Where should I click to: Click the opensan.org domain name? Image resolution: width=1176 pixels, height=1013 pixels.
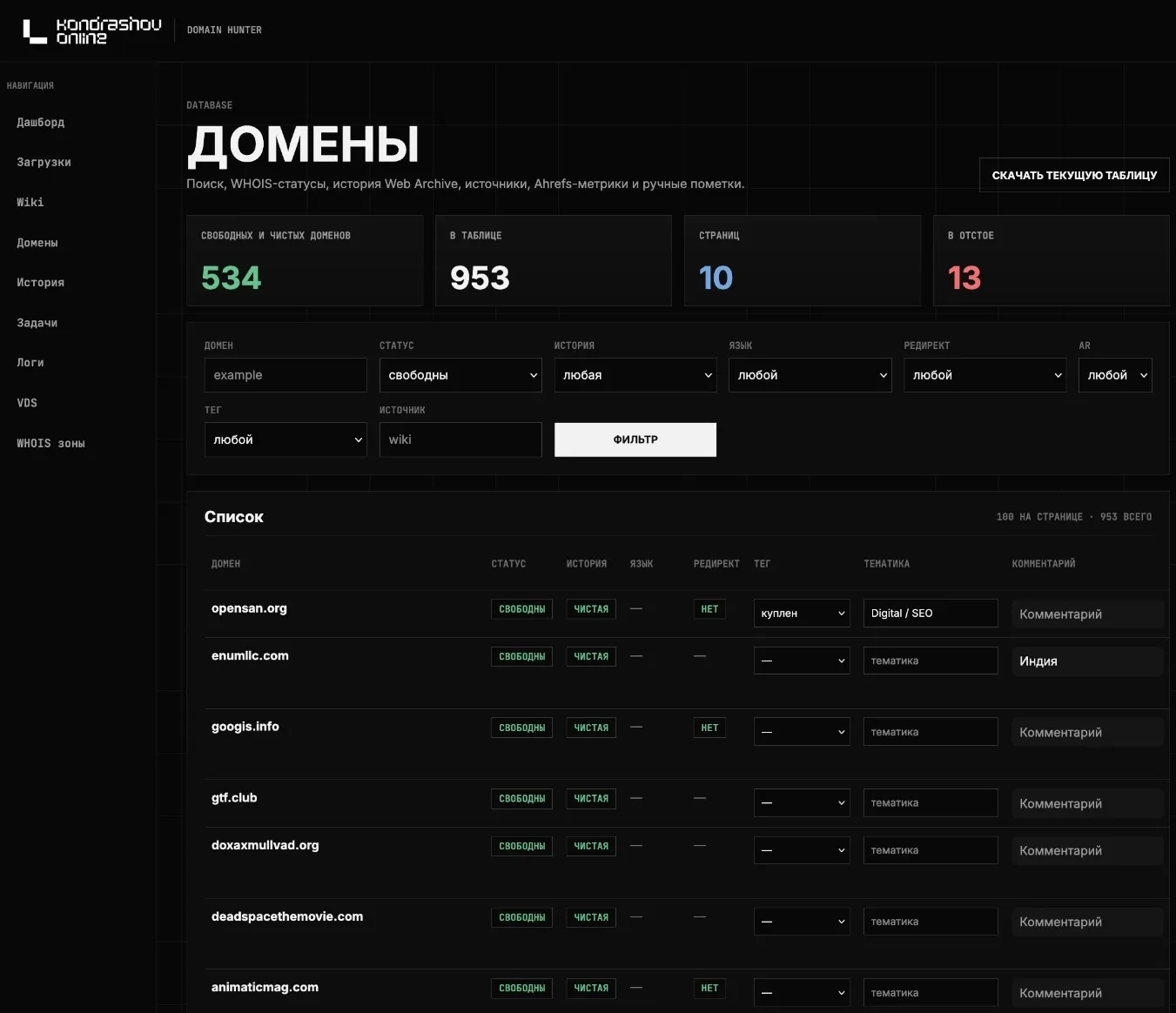(249, 608)
